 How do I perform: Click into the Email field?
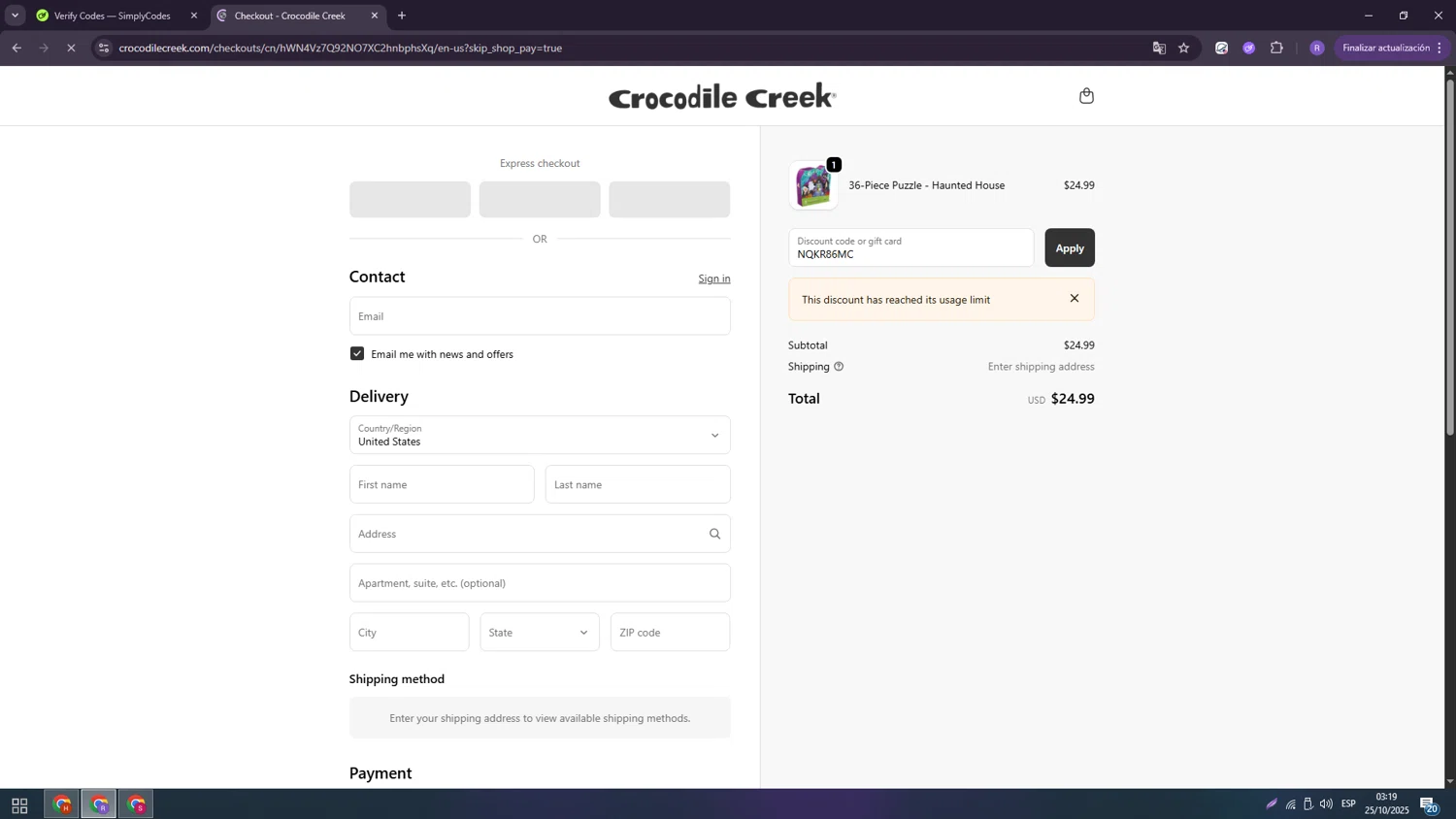[540, 316]
